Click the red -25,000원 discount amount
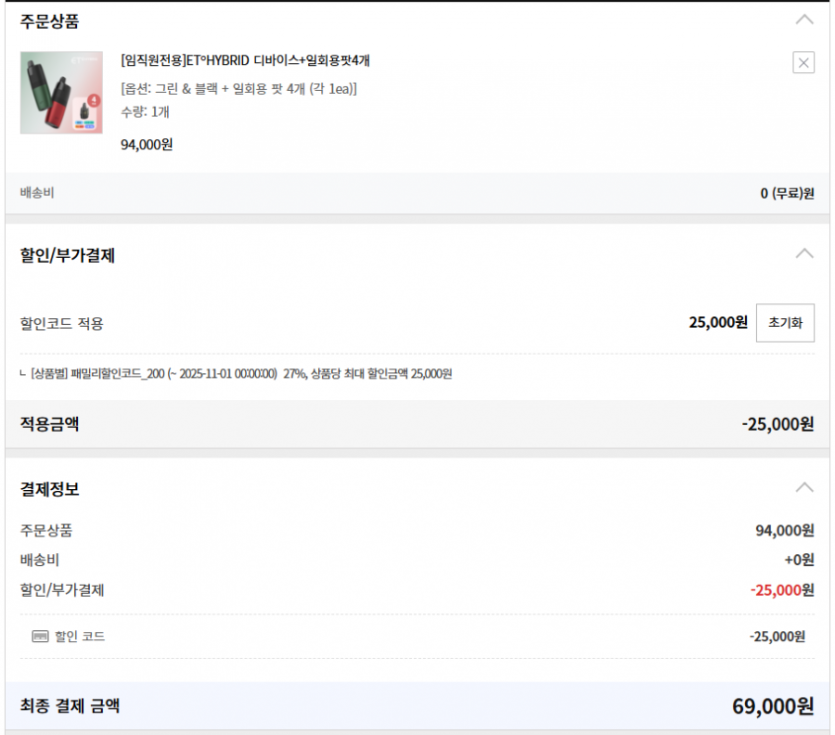Screen dimensions: 835x735 pyautogui.click(x=781, y=590)
